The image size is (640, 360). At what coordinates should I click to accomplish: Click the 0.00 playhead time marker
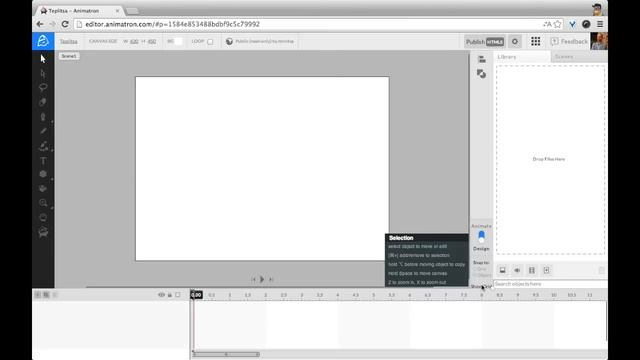click(196, 295)
